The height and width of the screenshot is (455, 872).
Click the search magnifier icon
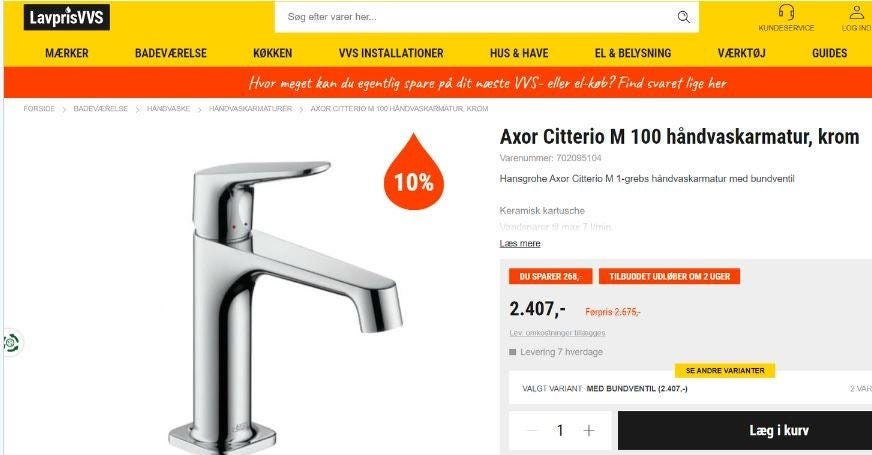coord(683,17)
